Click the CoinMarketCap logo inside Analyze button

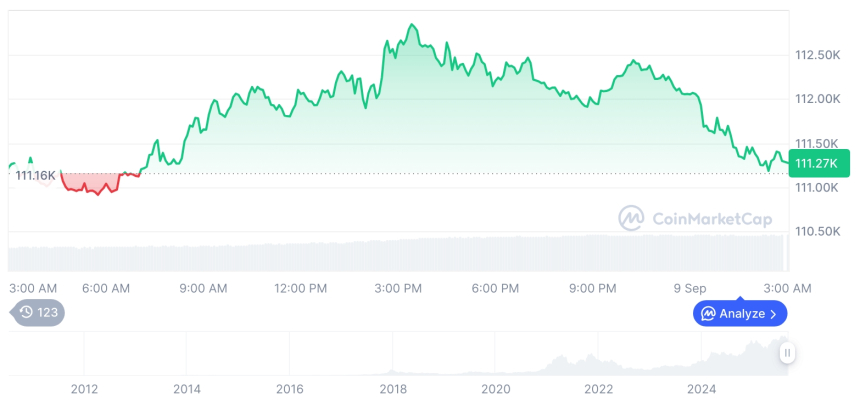708,314
